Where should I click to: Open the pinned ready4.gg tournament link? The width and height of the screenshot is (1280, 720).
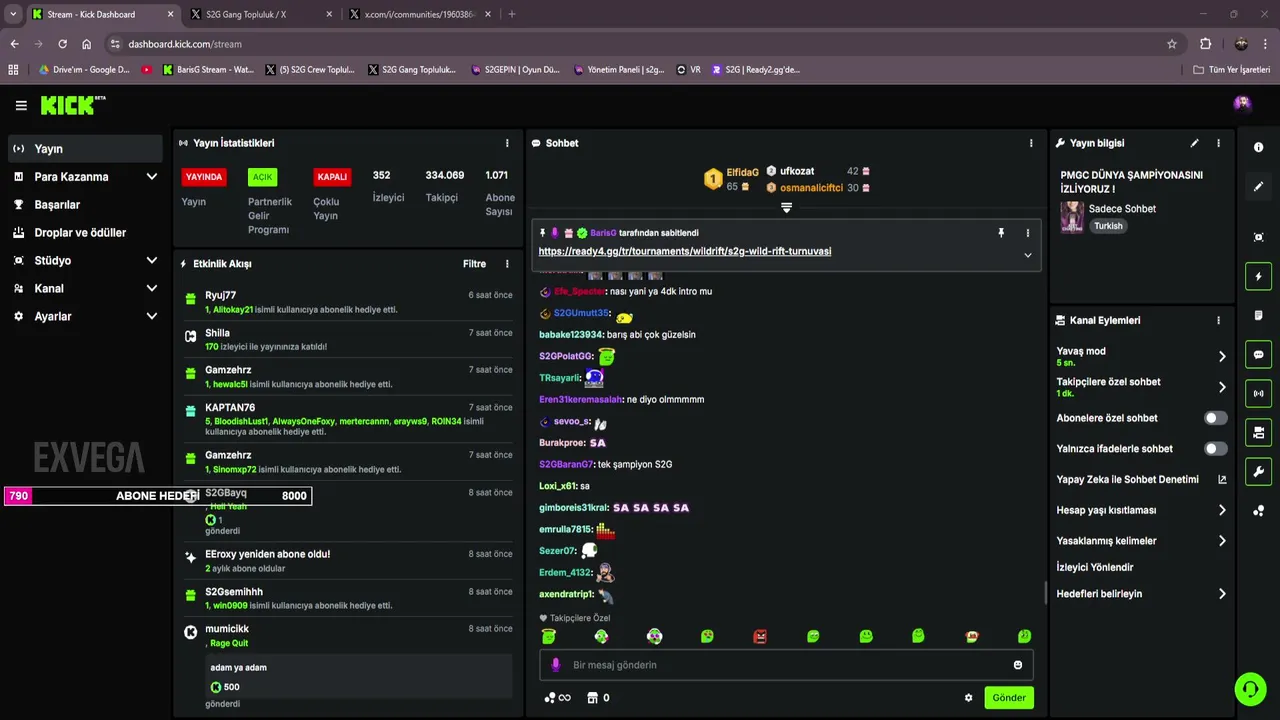(685, 251)
